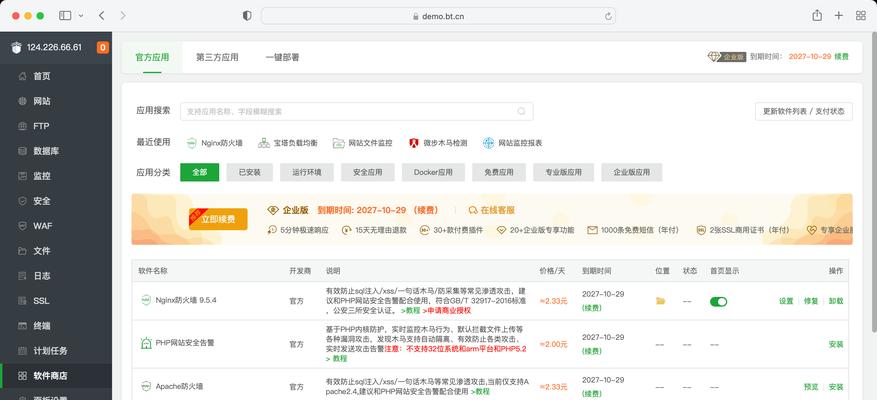Select the Docker应用 category filter
Image resolution: width=877 pixels, height=400 pixels.
433,172
